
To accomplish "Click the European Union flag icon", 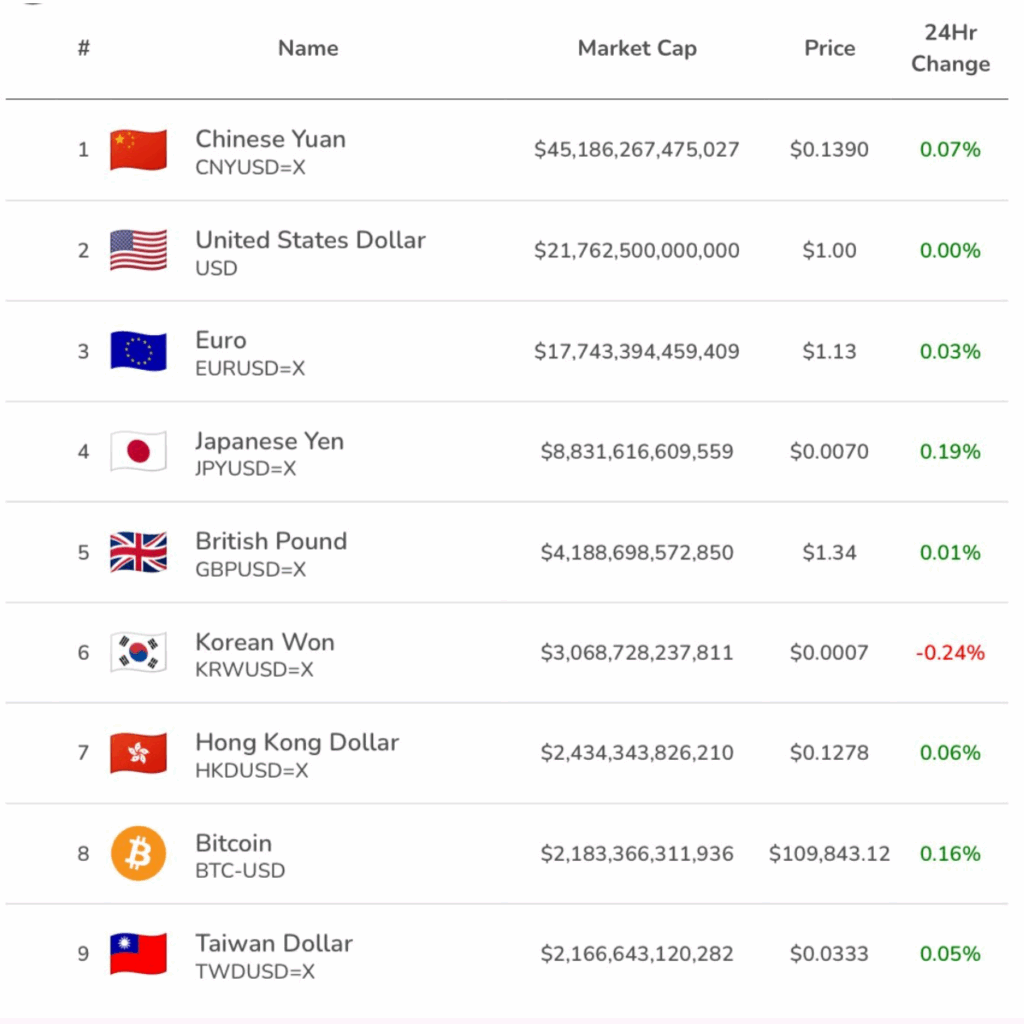I will pyautogui.click(x=138, y=351).
